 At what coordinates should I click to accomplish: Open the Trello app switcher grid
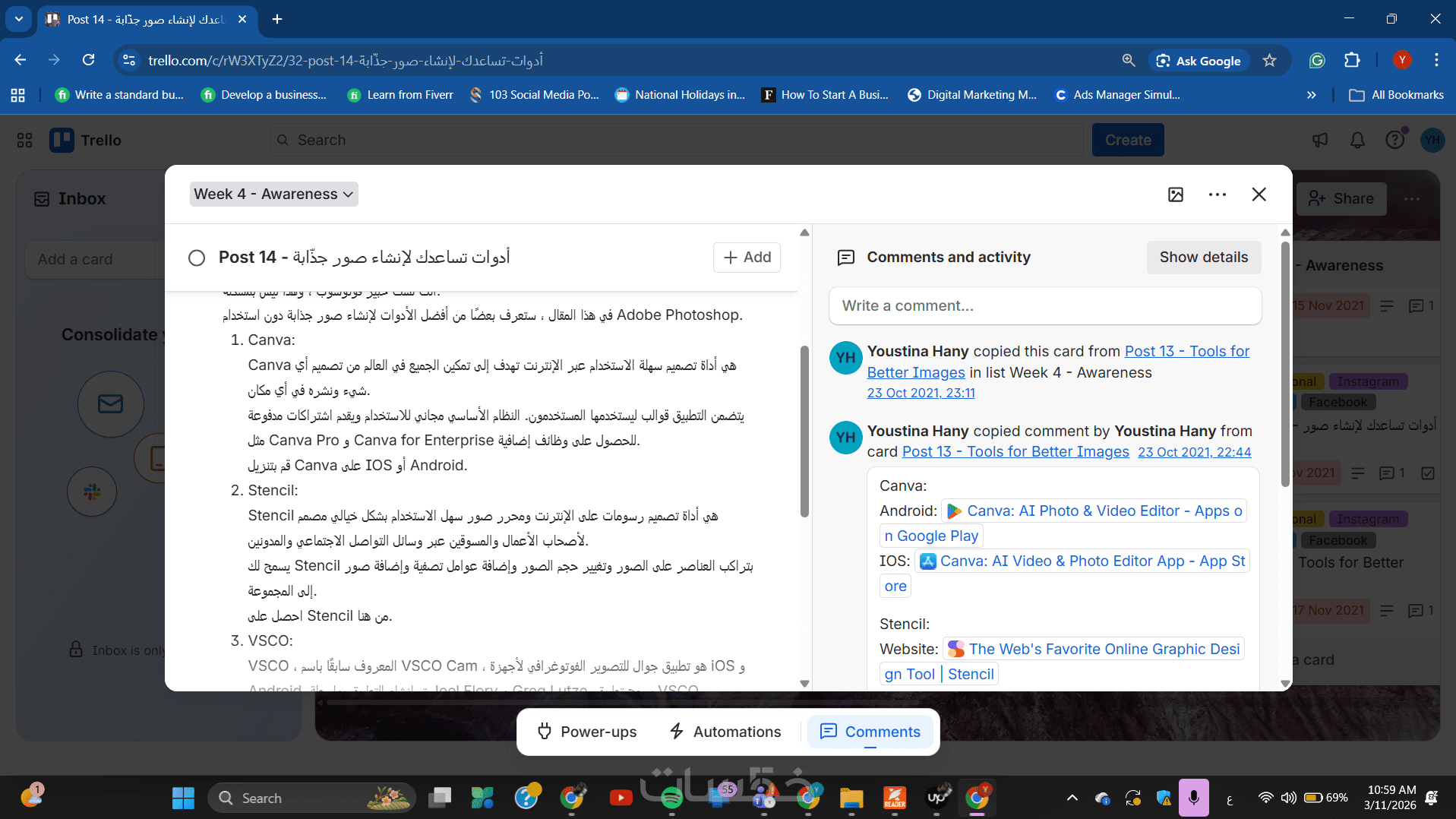(x=24, y=141)
